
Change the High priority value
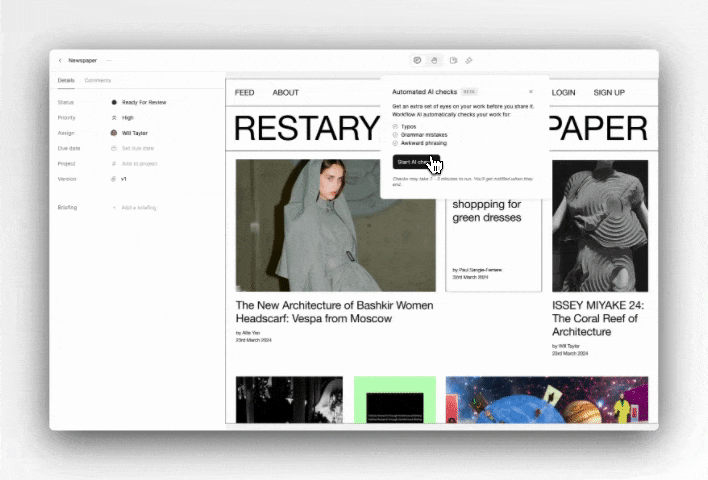tap(123, 118)
